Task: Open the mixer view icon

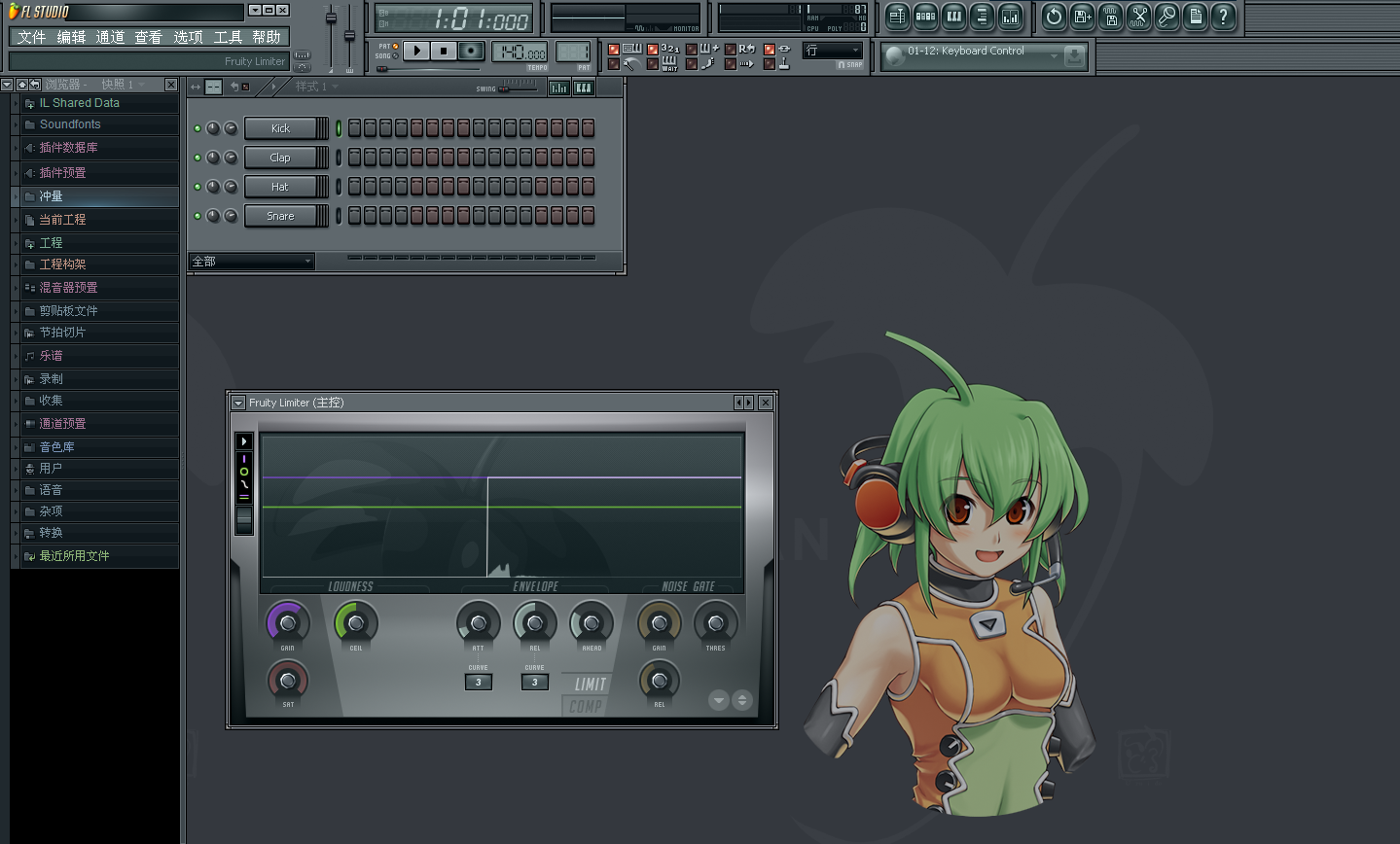Action: [x=1010, y=16]
